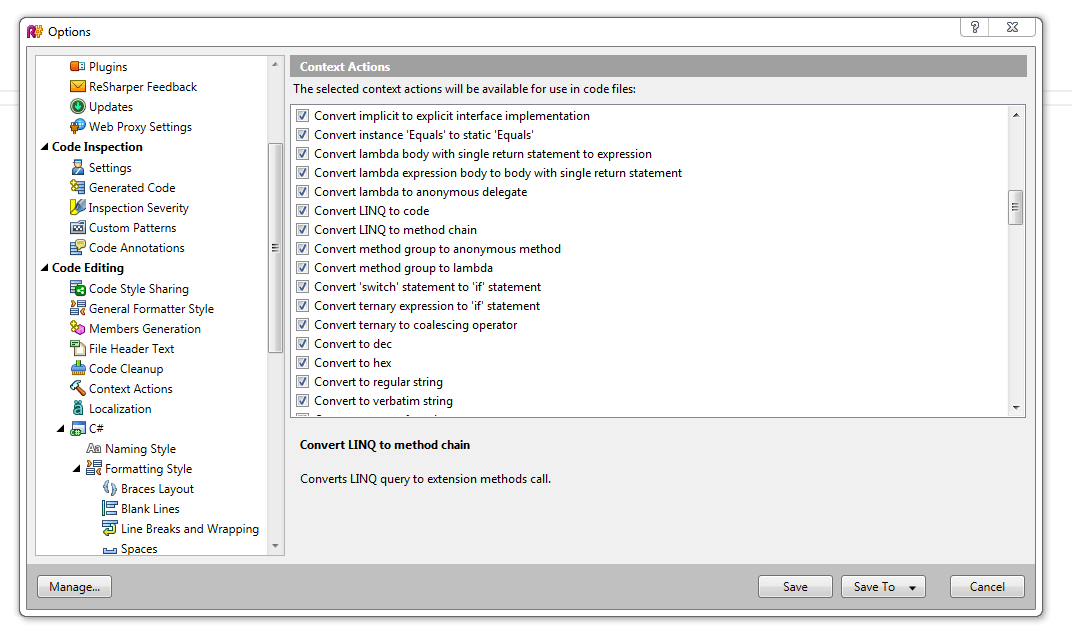
Task: Toggle Convert 'switch' statement to 'if' statement
Action: click(302, 287)
